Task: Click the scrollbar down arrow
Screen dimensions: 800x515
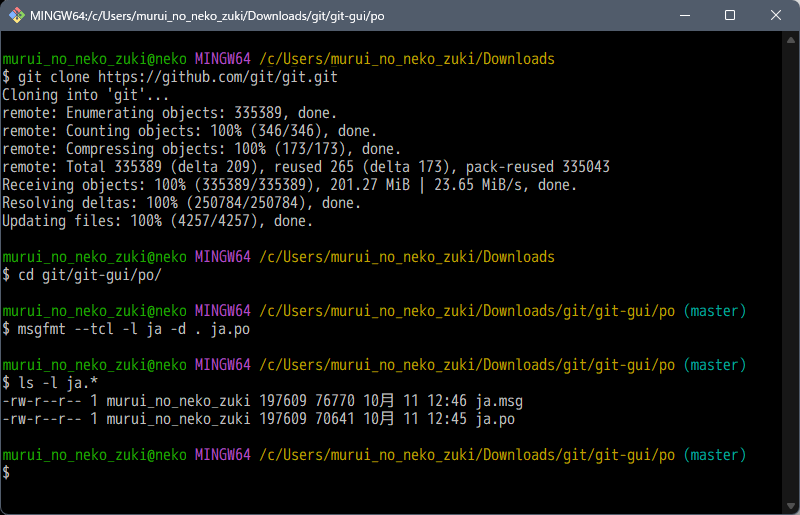Action: tap(791, 506)
